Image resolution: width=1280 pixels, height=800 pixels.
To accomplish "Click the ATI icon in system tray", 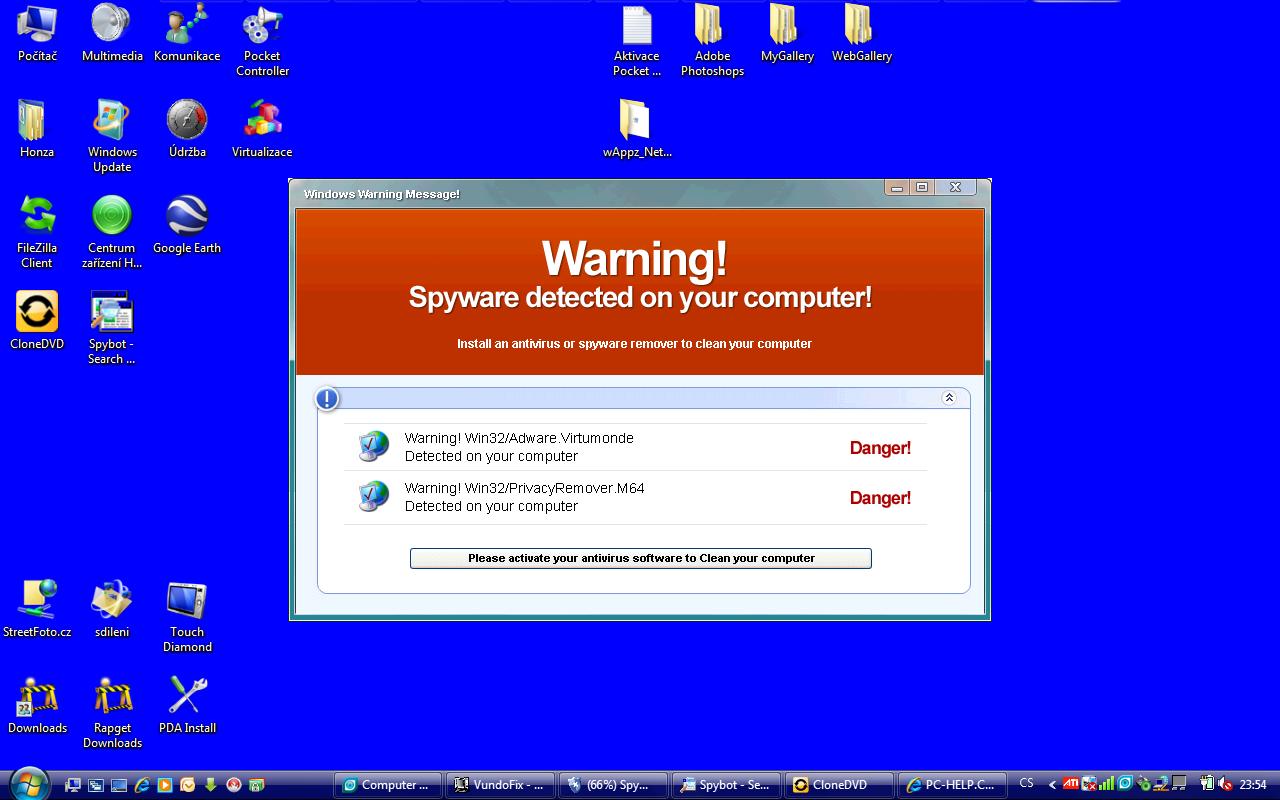I will pos(1070,785).
